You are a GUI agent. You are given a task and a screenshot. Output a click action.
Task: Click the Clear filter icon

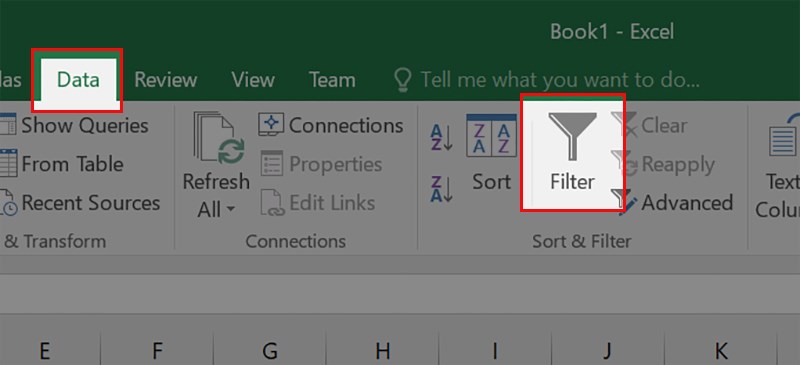[624, 125]
